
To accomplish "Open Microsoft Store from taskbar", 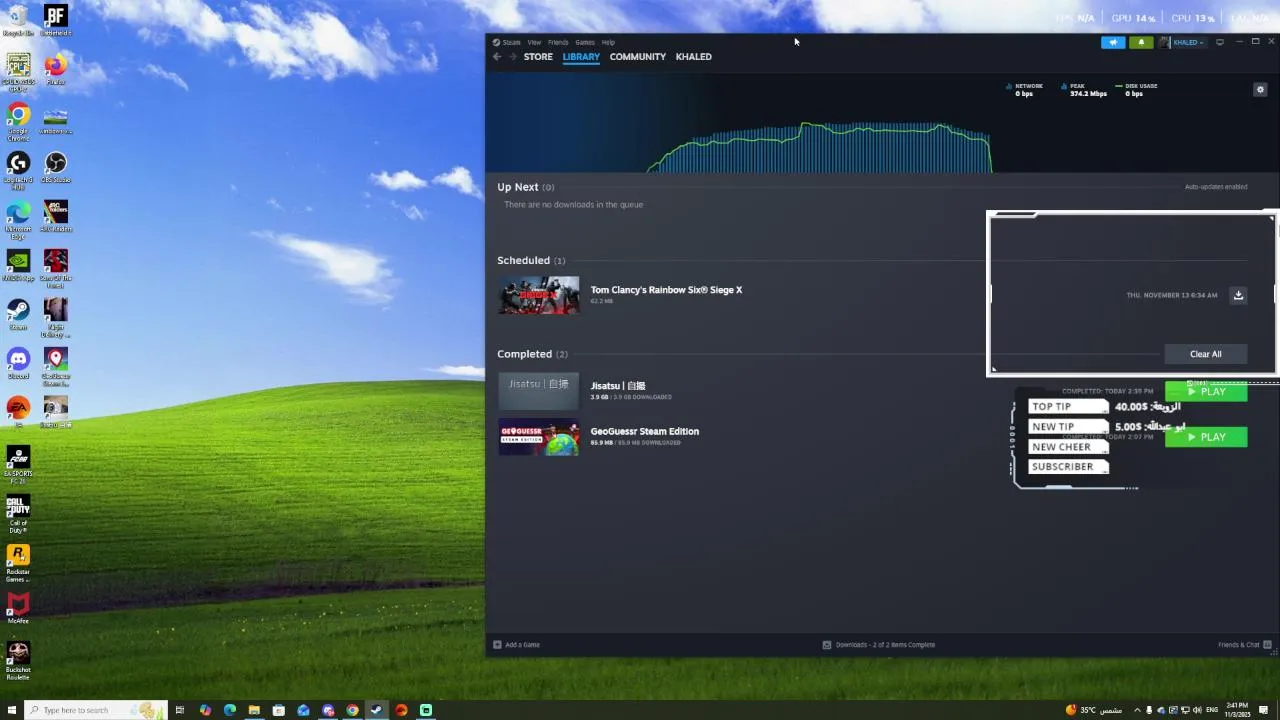I will tap(279, 710).
